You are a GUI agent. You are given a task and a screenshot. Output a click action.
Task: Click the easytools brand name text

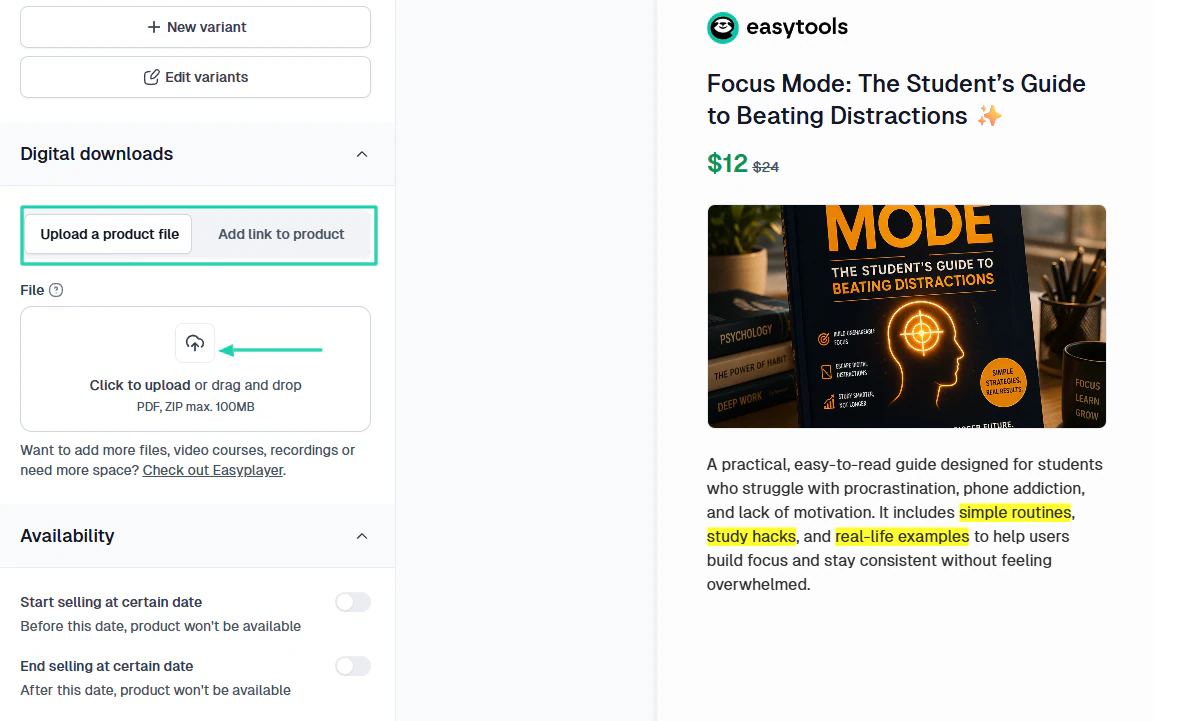point(797,27)
